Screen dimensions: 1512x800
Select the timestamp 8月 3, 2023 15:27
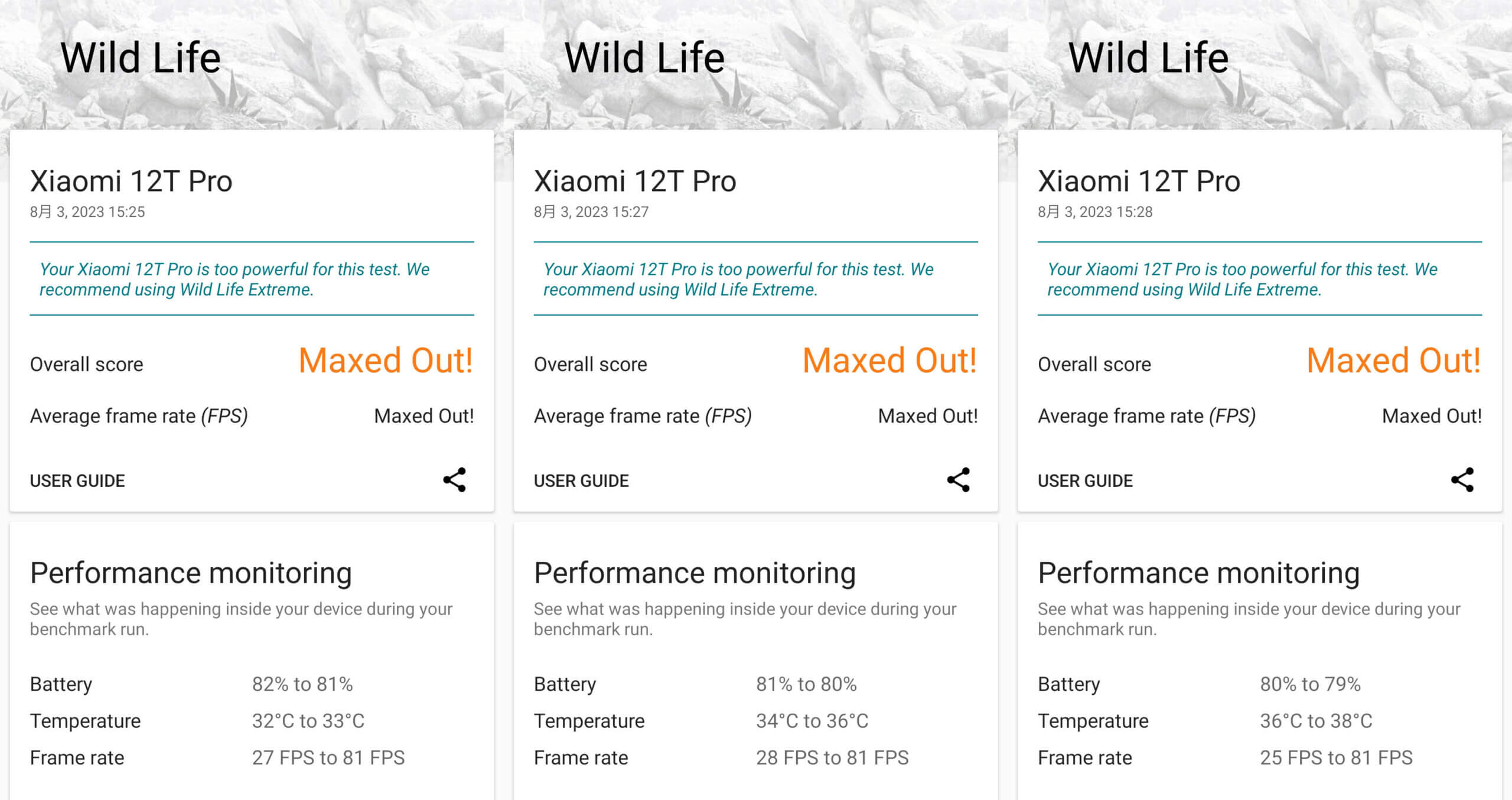coord(591,212)
